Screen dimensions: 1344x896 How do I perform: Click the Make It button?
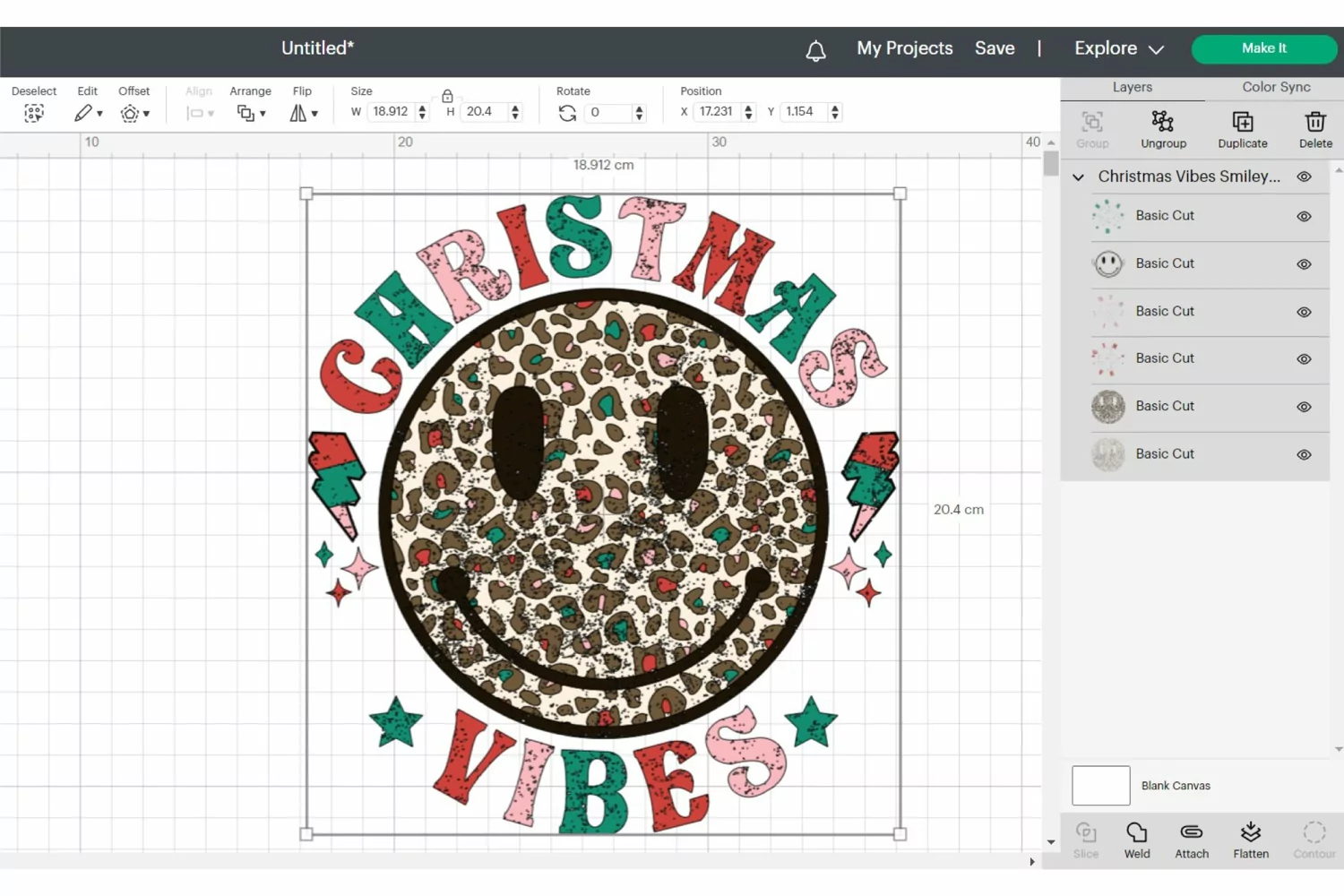coord(1264,48)
